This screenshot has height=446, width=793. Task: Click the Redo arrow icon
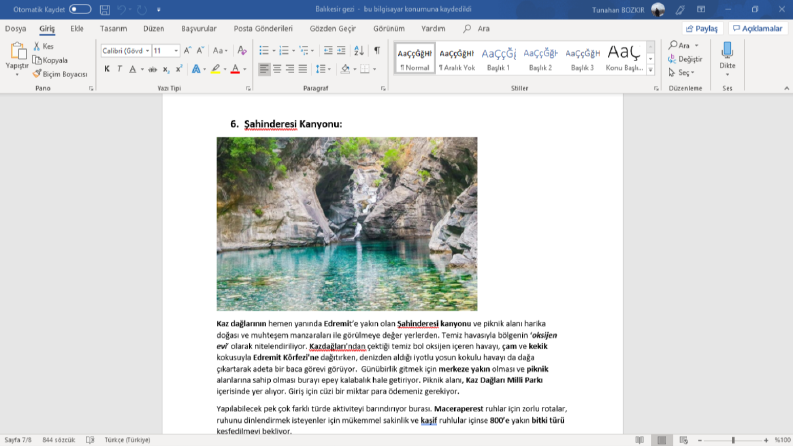[142, 9]
